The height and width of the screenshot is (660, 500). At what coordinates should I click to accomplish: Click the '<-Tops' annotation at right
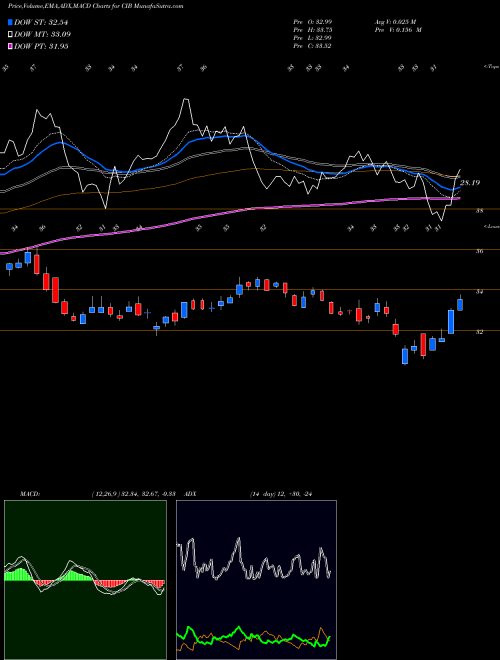(x=491, y=67)
